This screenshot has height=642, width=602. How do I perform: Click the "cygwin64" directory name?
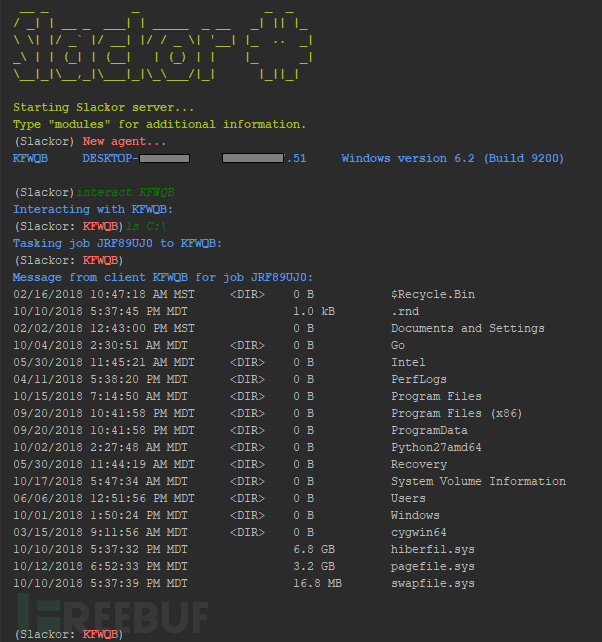pos(419,533)
